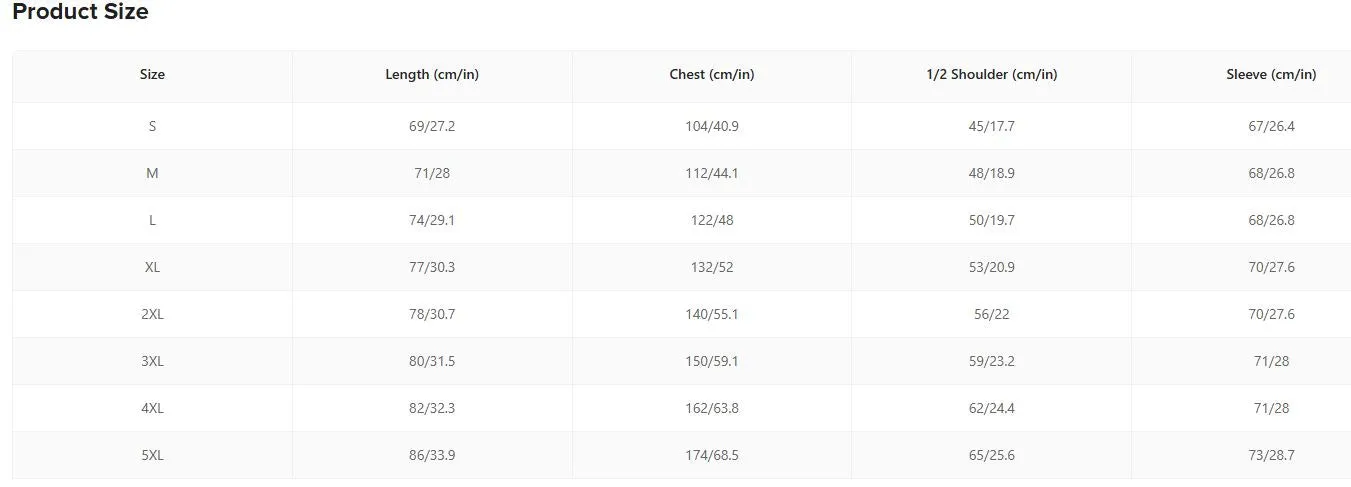Image resolution: width=1351 pixels, height=487 pixels.
Task: Click the Sleeve (cm/in) column header
Action: 1271,74
